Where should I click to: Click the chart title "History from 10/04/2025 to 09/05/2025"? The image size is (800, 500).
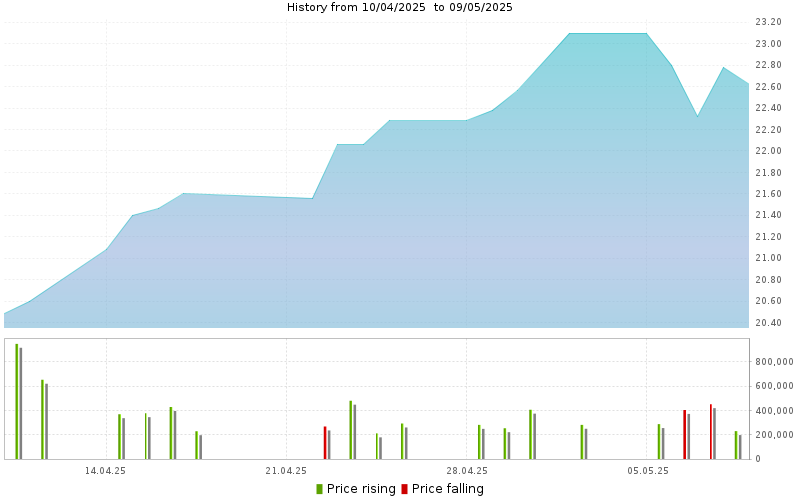point(399,7)
